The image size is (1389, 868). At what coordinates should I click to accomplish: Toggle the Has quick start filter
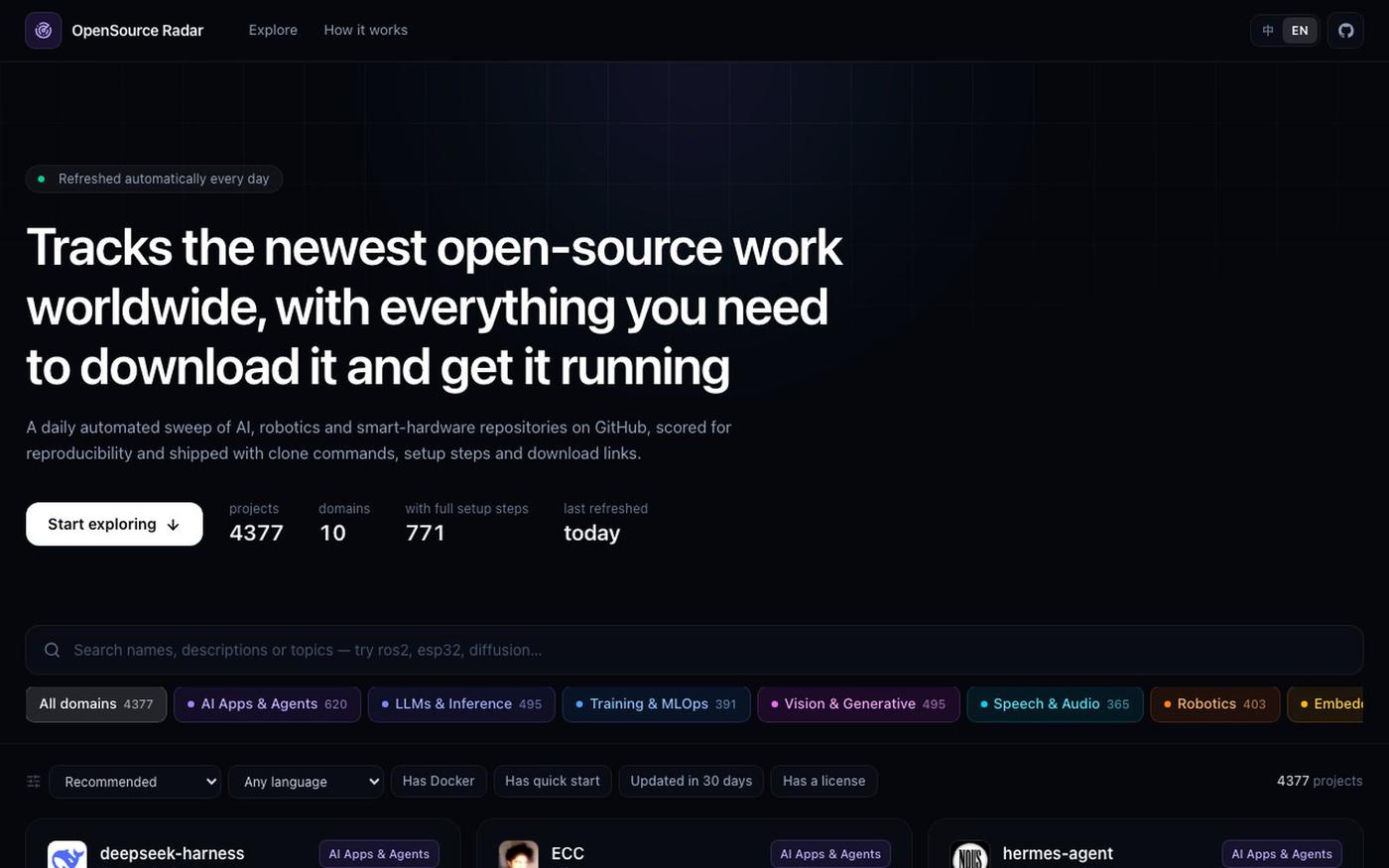click(553, 781)
